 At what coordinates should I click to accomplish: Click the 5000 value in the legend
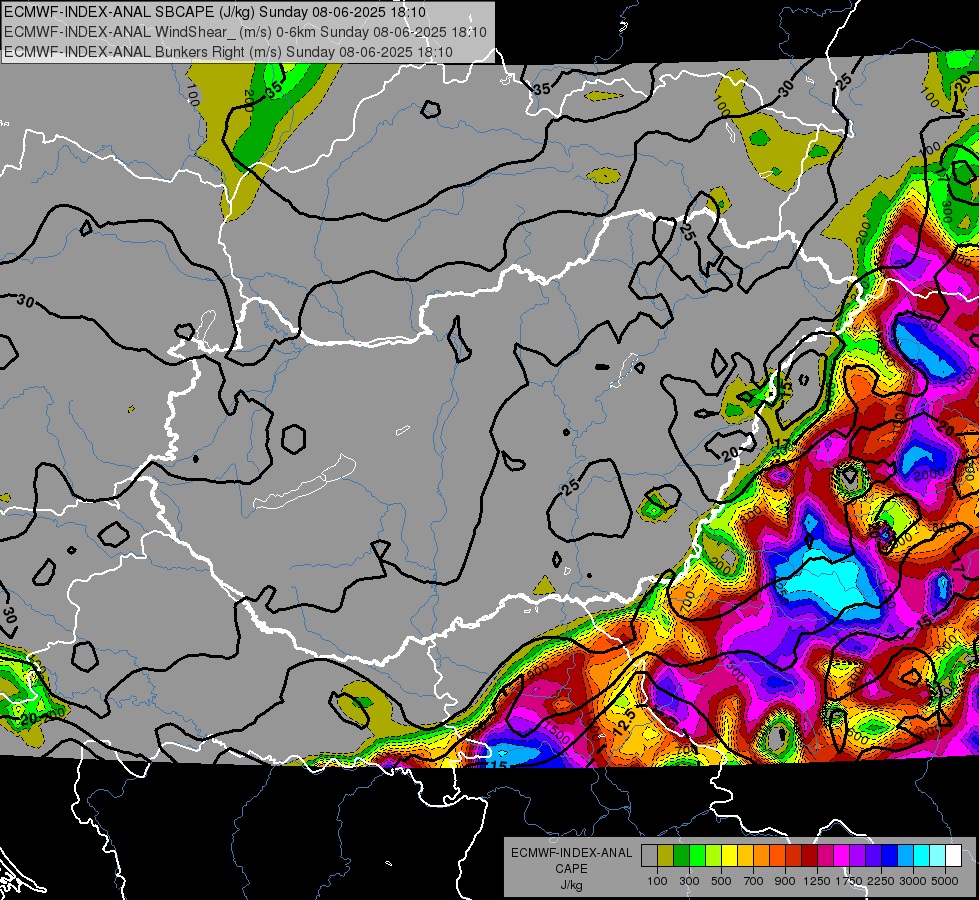tap(945, 881)
